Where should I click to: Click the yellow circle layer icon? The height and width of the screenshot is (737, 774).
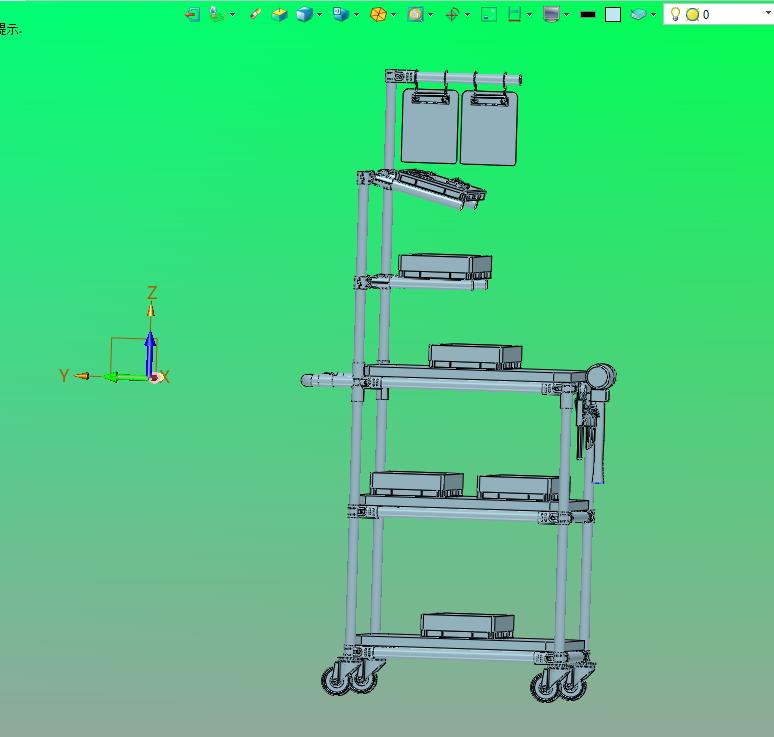693,15
